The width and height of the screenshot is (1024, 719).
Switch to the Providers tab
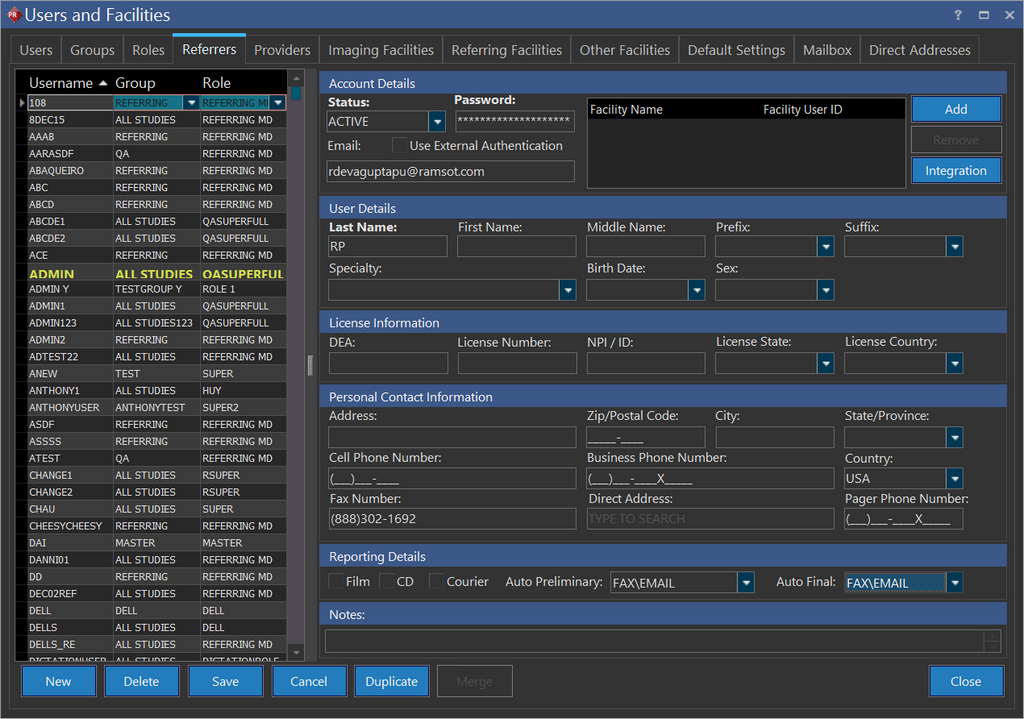click(282, 50)
